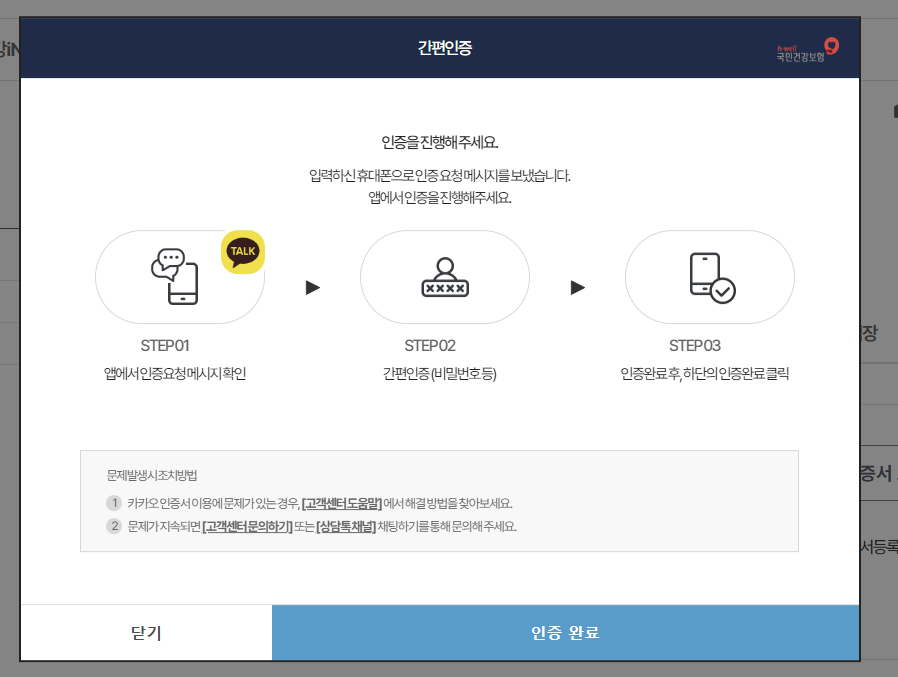Viewport: 898px width, 677px height.
Task: Click the STEP03 label
Action: coord(695,346)
